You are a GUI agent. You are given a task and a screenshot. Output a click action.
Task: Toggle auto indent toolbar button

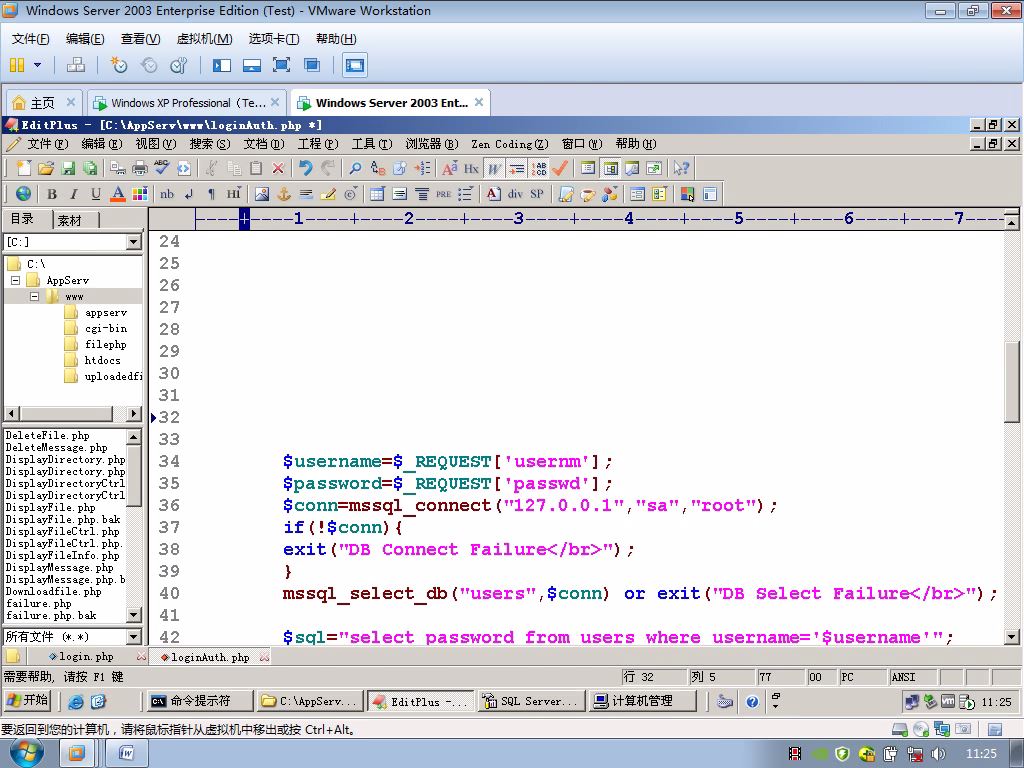point(517,168)
